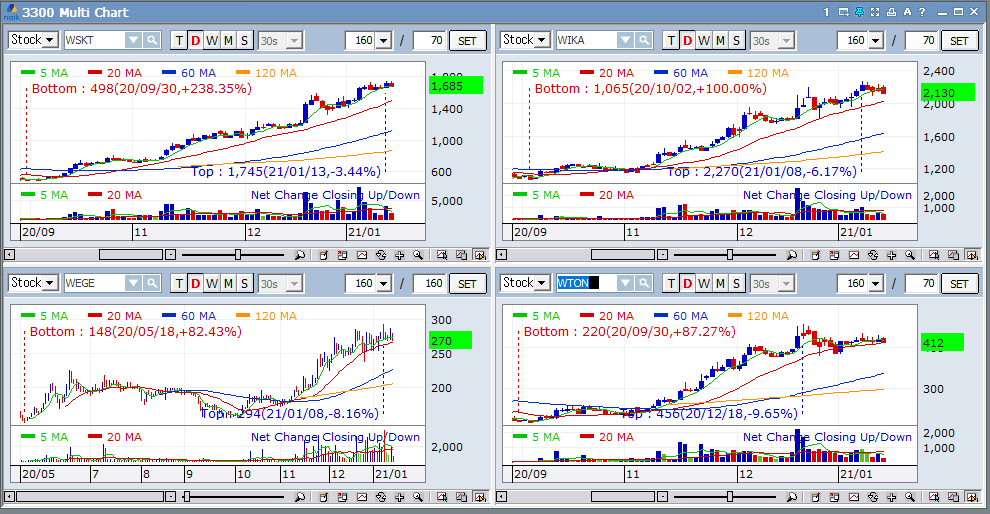The height and width of the screenshot is (514, 990).
Task: Click the horizontal scrollbar under WEGE chart
Action: (90, 497)
